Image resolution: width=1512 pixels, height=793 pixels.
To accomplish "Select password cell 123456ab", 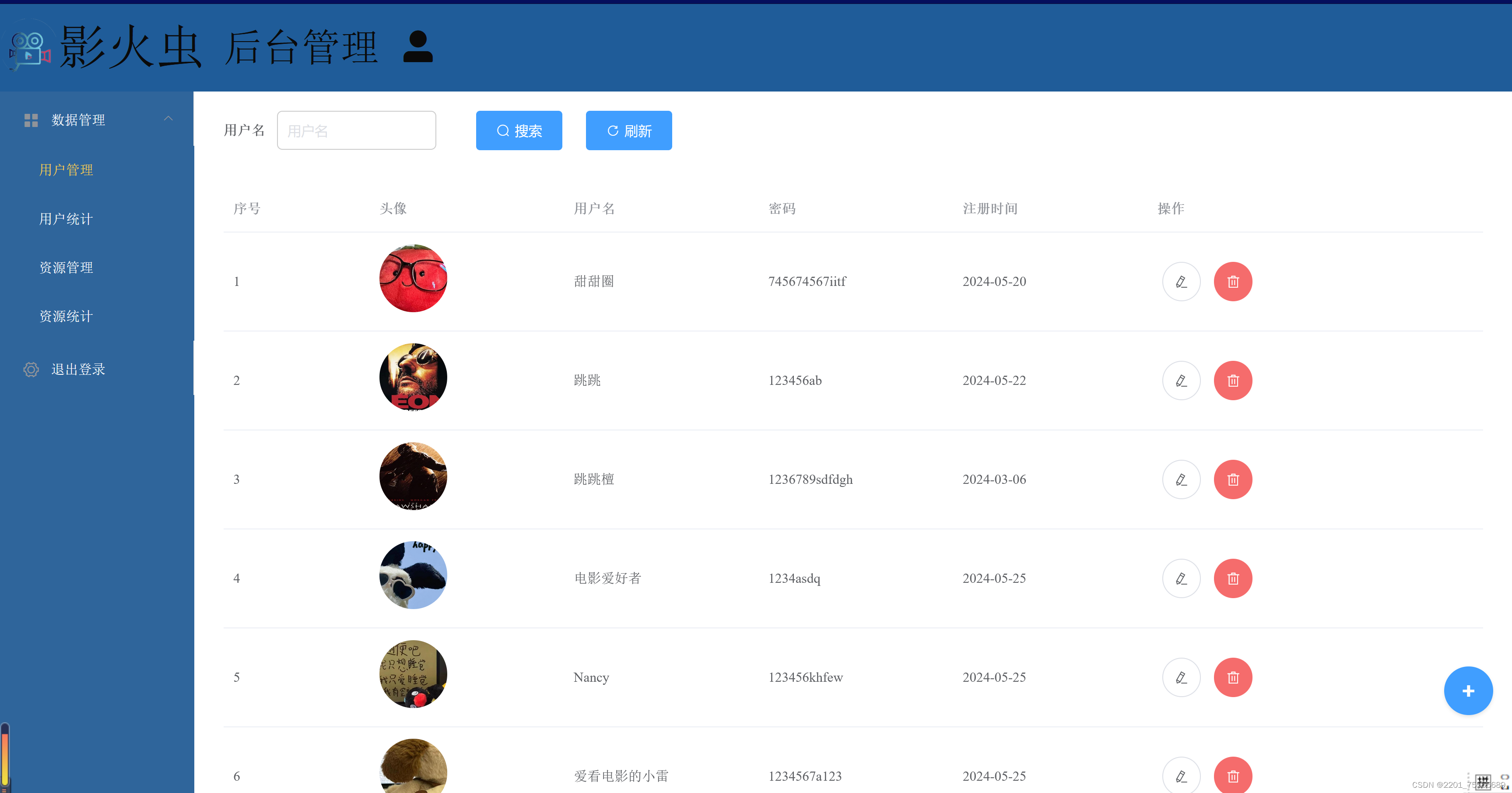I will 795,381.
